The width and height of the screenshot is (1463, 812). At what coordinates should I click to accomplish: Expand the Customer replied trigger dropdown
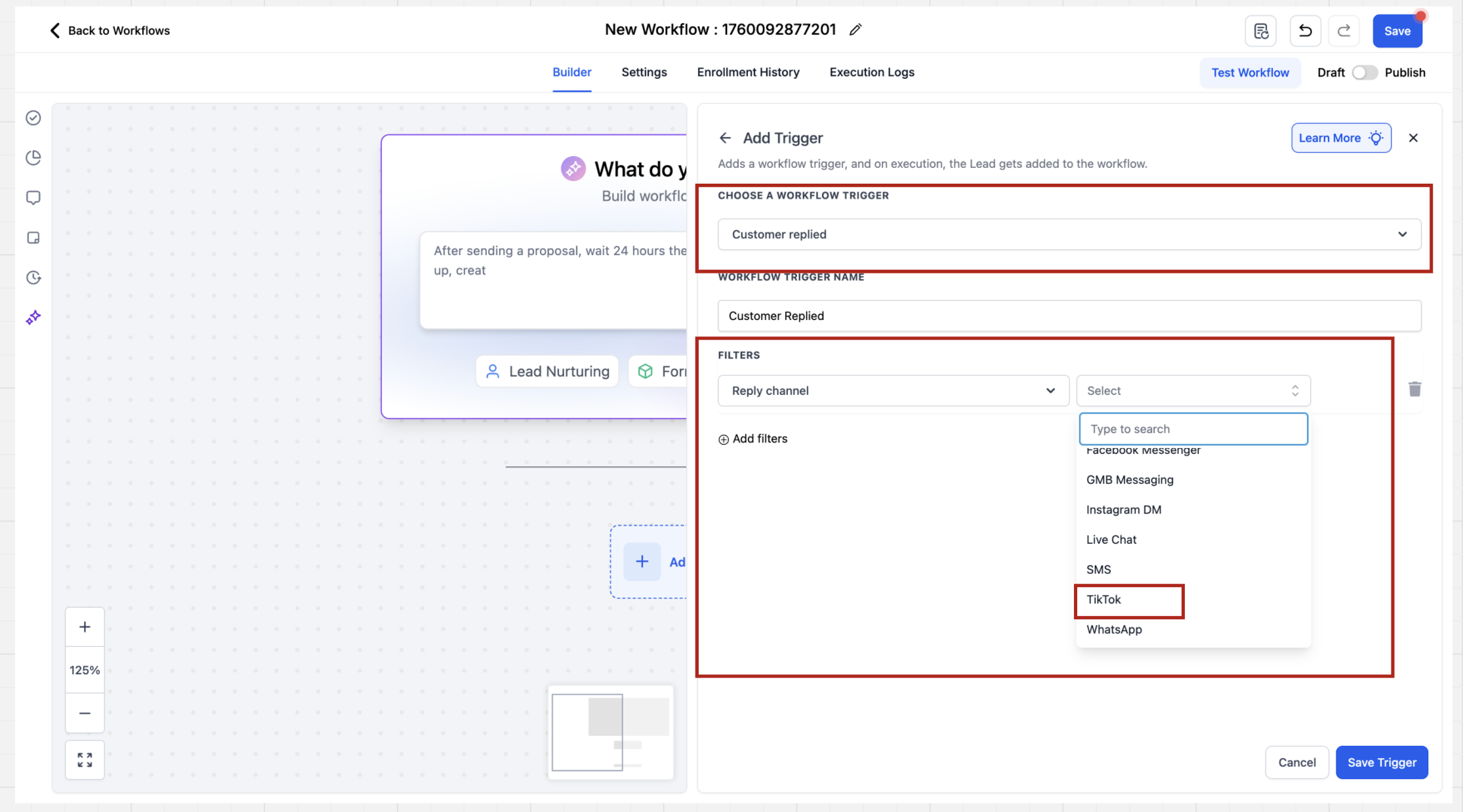(x=1069, y=234)
